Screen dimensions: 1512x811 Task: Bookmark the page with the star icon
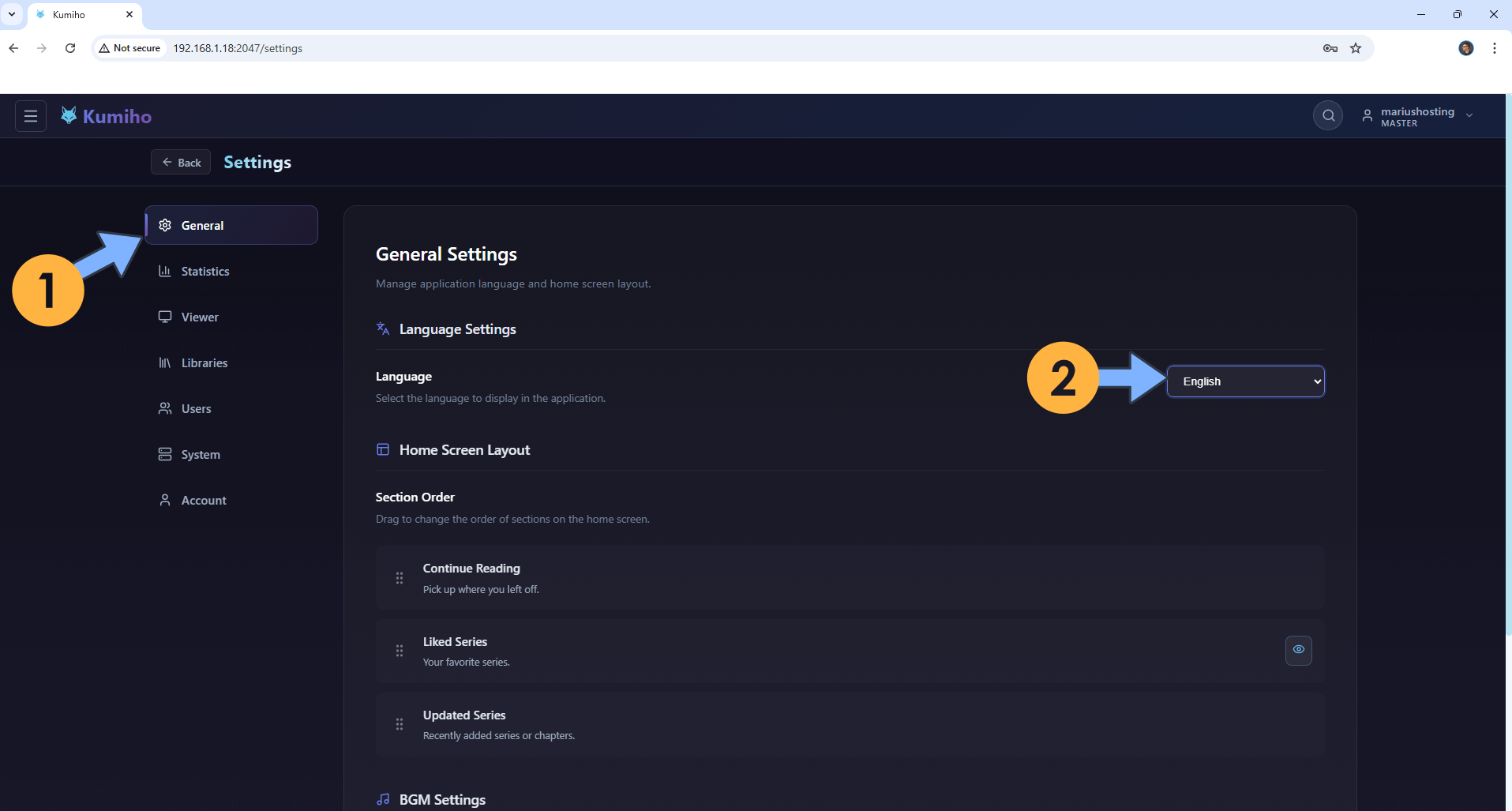pos(1356,48)
